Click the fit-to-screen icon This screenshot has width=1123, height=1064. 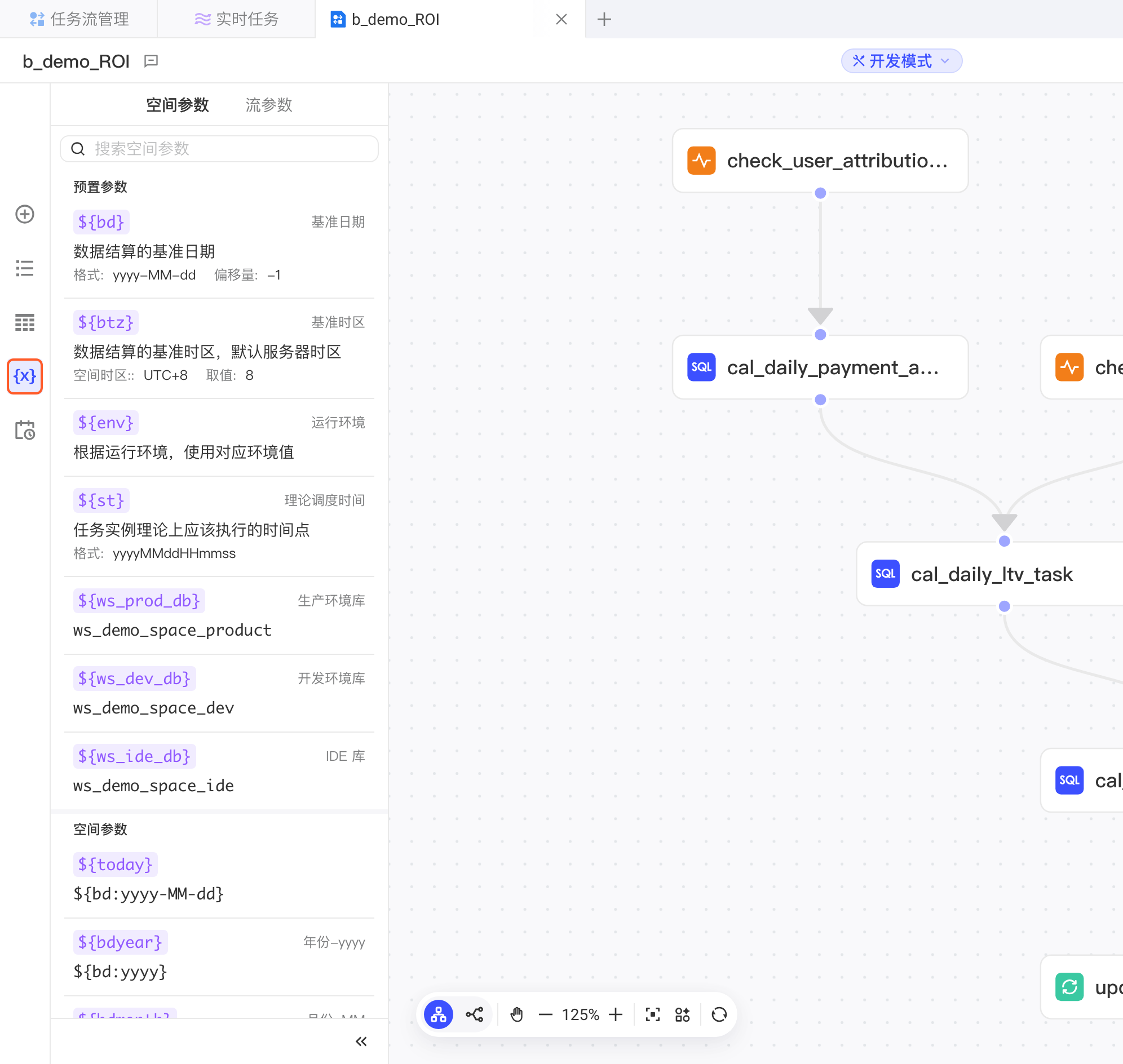[653, 1014]
